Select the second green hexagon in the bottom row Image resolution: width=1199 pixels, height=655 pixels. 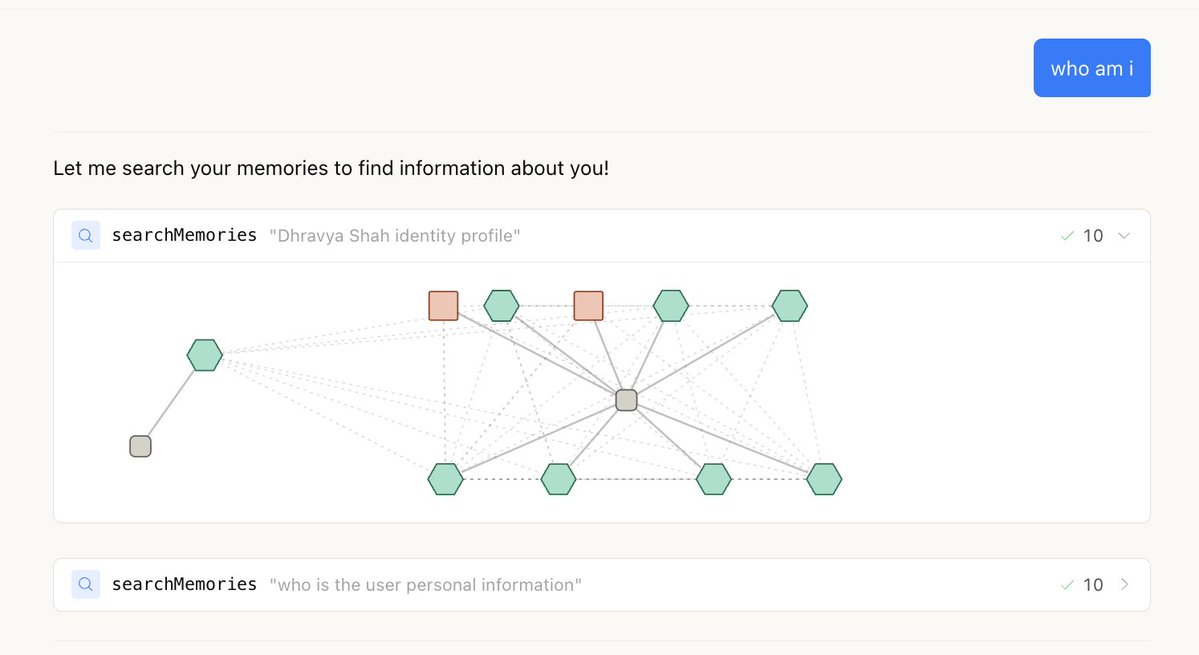click(x=559, y=479)
